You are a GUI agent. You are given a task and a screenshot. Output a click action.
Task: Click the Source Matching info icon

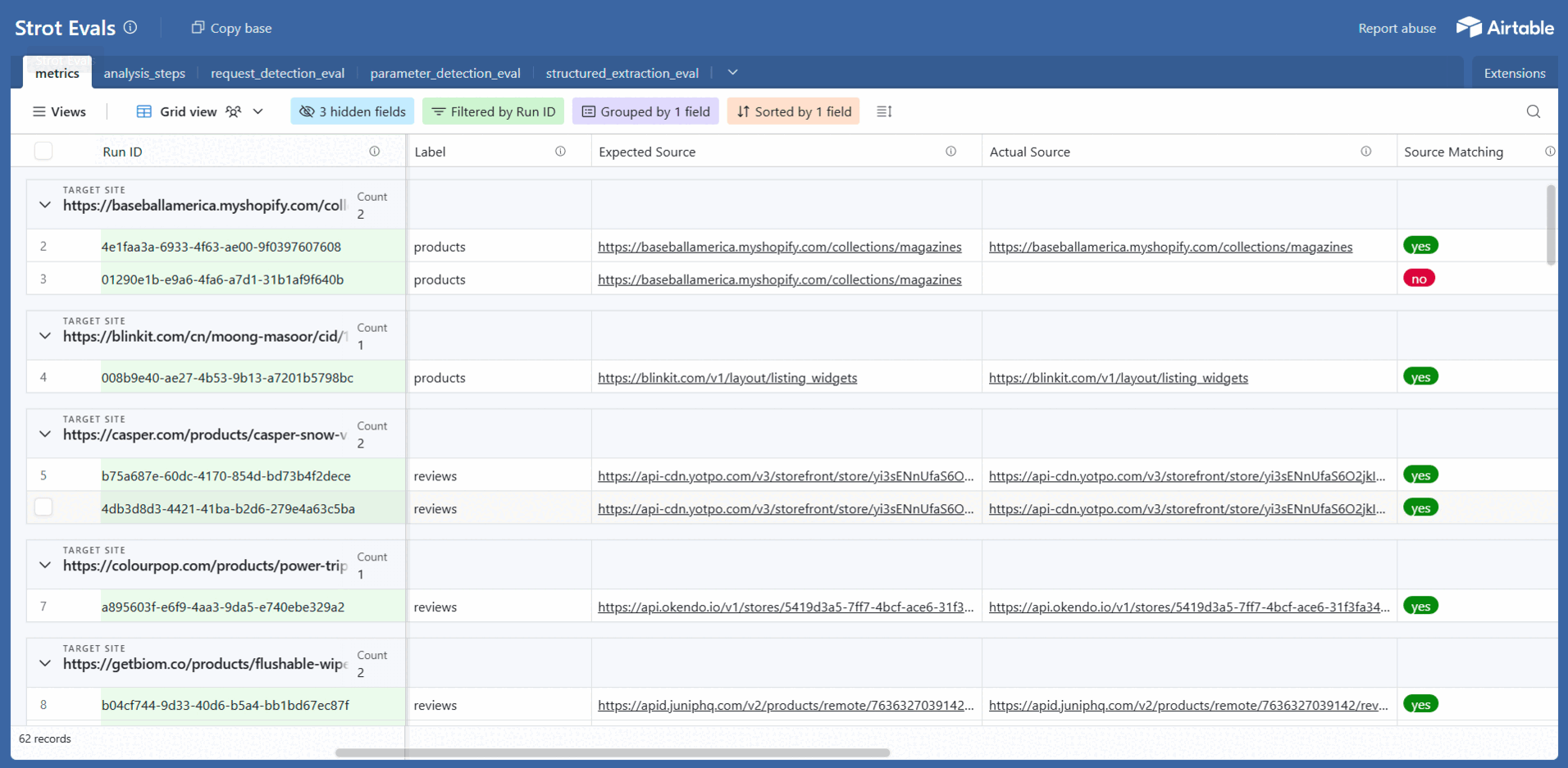(x=1549, y=151)
